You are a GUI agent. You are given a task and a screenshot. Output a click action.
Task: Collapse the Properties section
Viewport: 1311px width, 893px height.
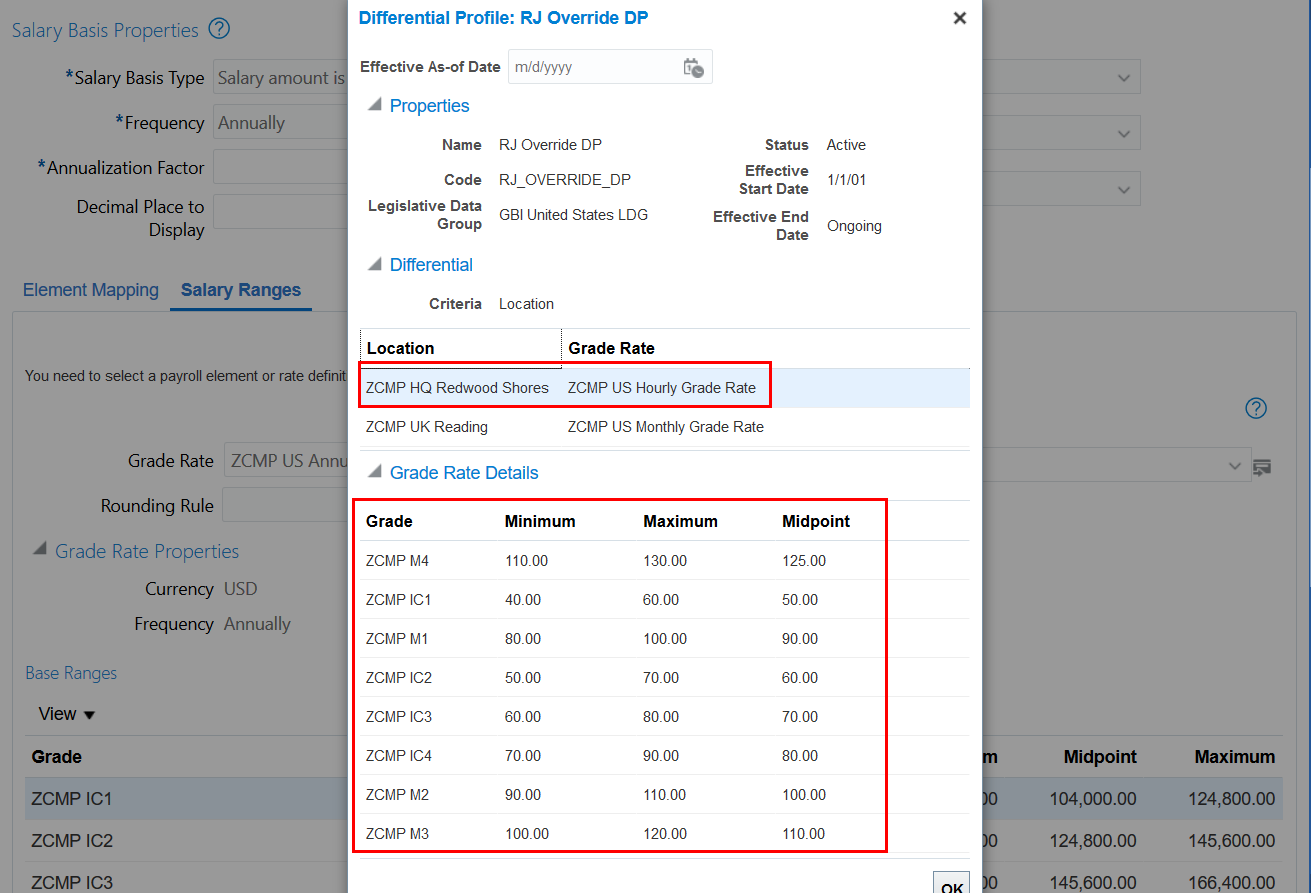coord(375,105)
